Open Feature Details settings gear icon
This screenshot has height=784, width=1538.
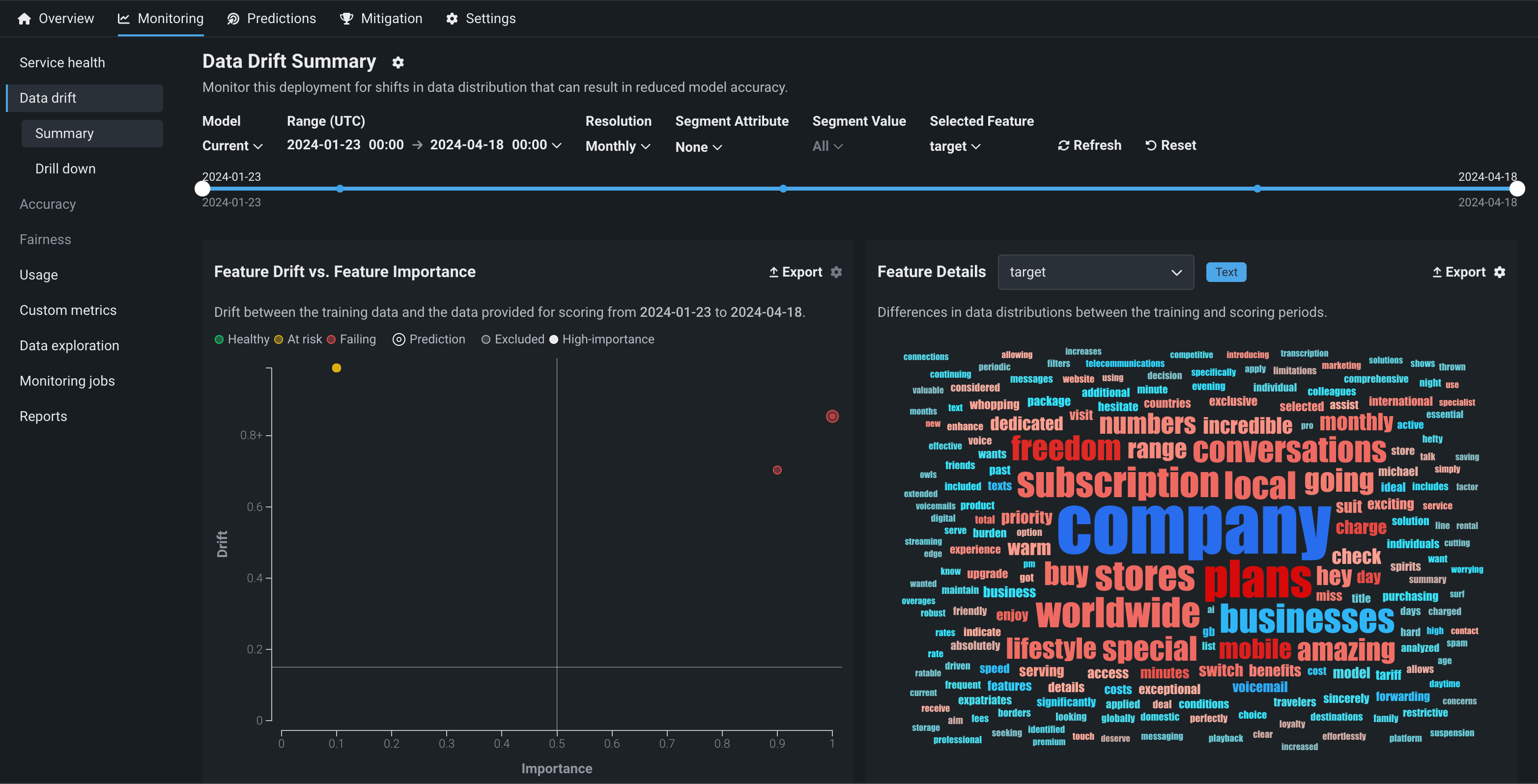pyautogui.click(x=1500, y=272)
